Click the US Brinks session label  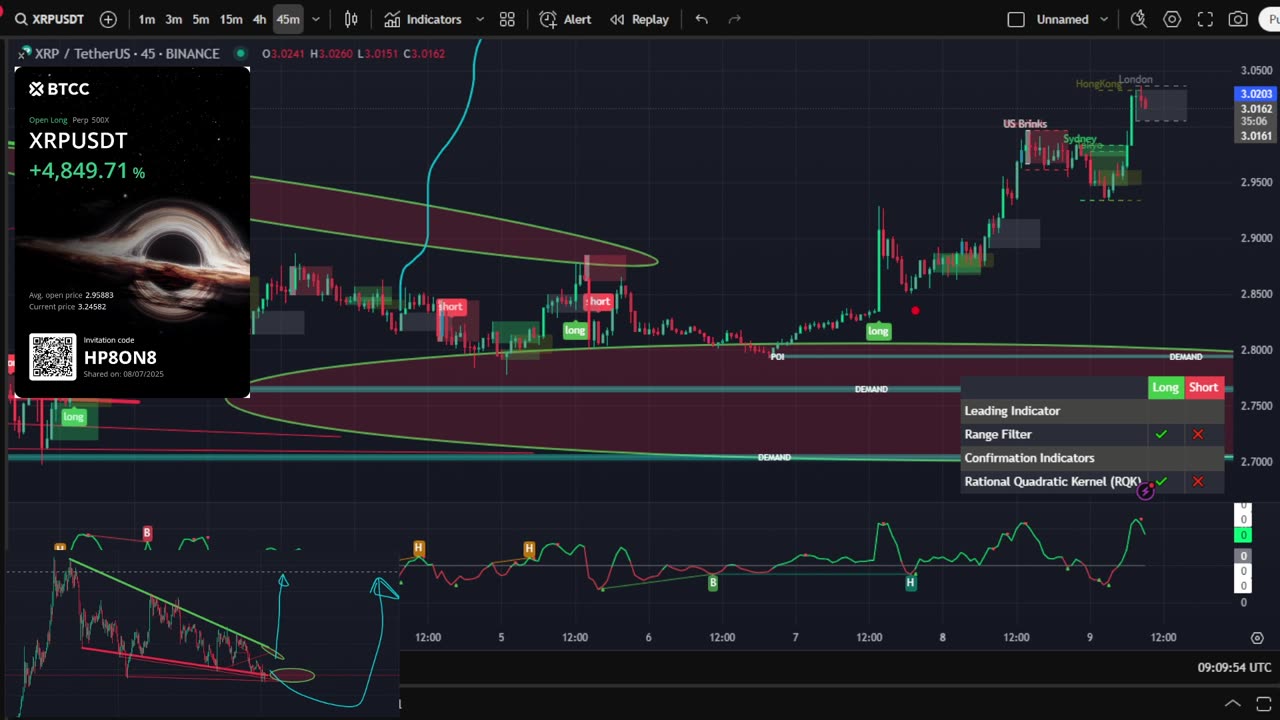tap(1025, 124)
